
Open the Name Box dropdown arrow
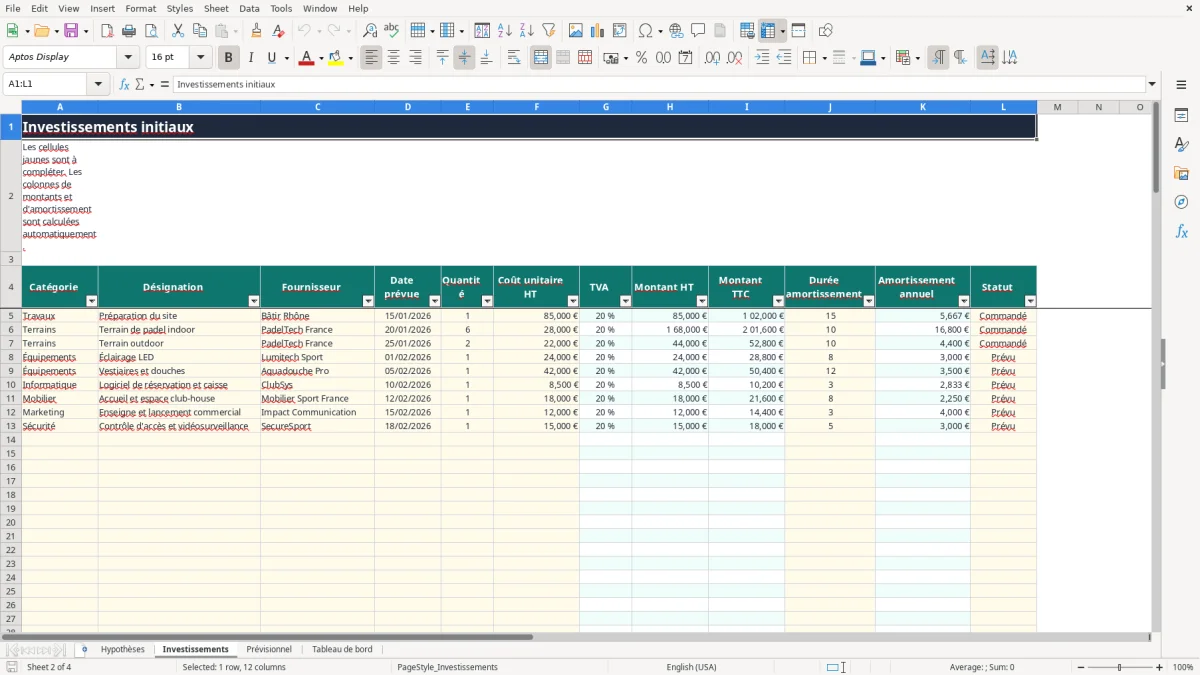98,84
